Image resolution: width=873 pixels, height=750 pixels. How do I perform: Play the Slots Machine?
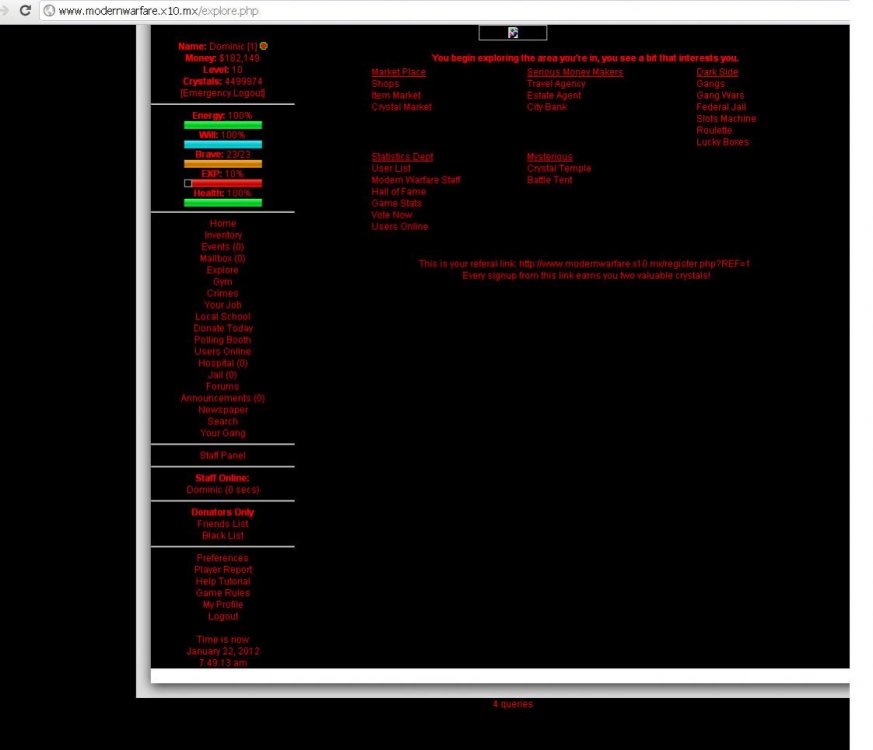pyautogui.click(x=726, y=119)
